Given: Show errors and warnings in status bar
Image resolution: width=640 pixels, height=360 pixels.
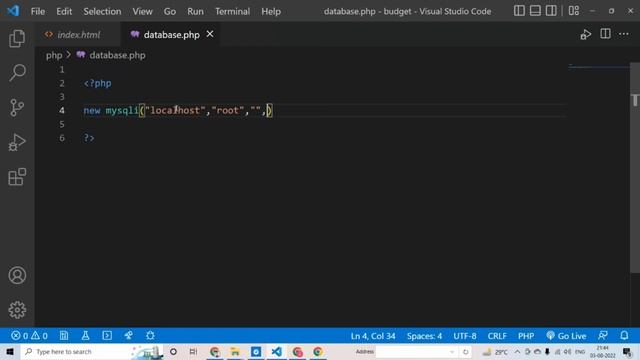Looking at the screenshot, I should (29, 336).
